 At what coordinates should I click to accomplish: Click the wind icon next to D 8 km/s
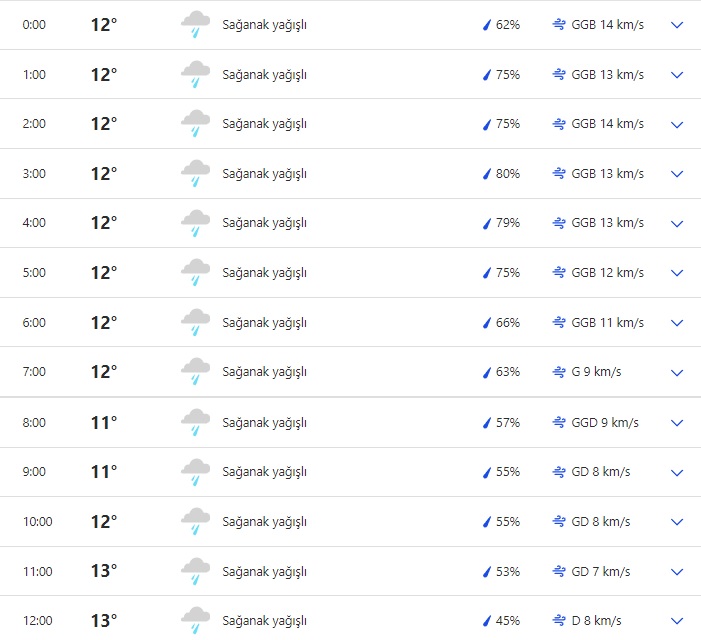pos(559,621)
